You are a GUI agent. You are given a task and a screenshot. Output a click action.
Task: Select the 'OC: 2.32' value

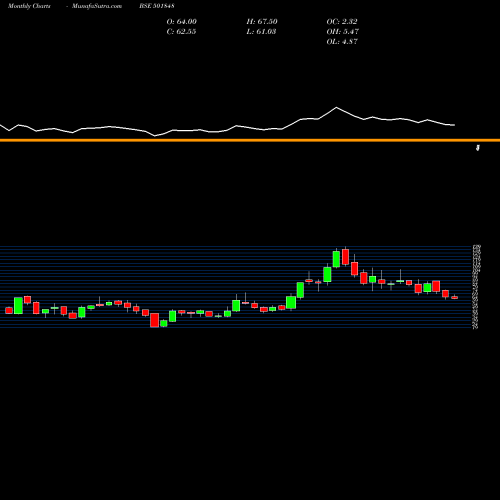pyautogui.click(x=342, y=22)
